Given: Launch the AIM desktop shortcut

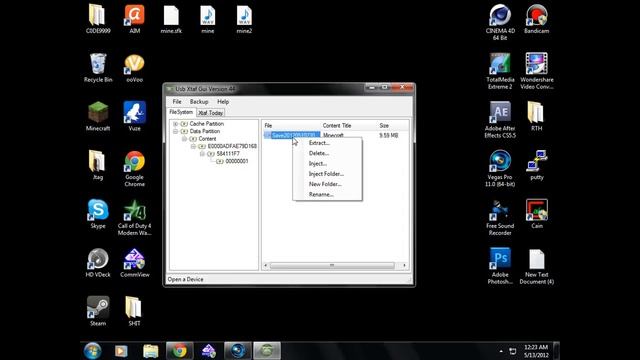Looking at the screenshot, I should point(134,18).
